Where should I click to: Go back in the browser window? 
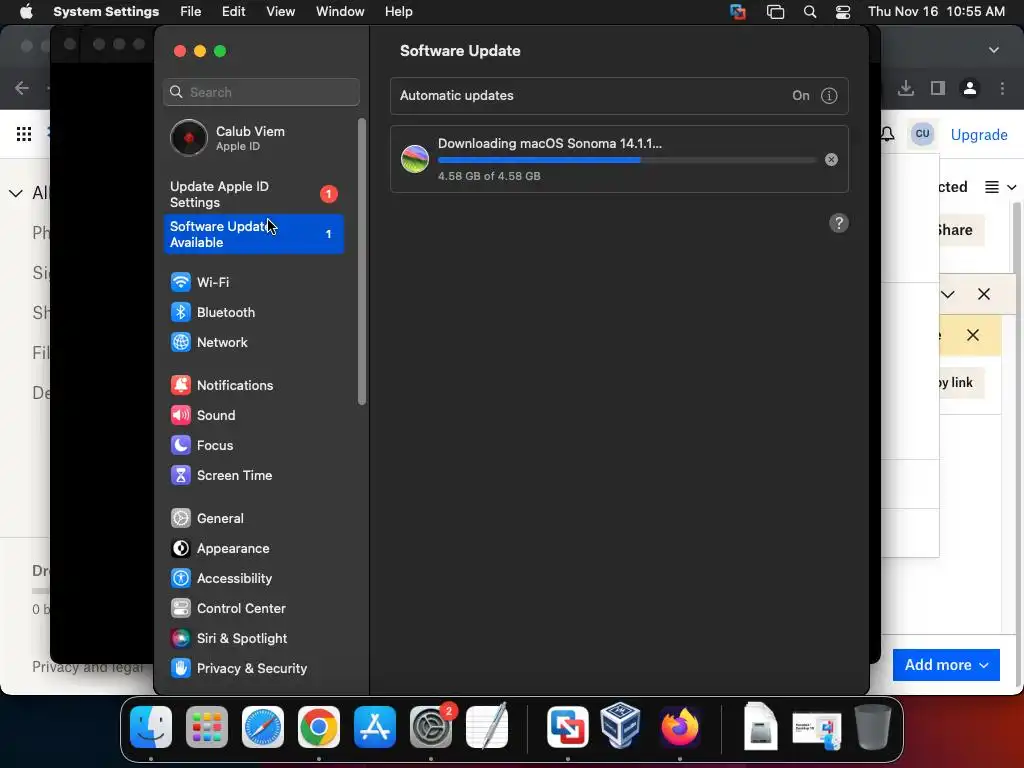point(22,88)
